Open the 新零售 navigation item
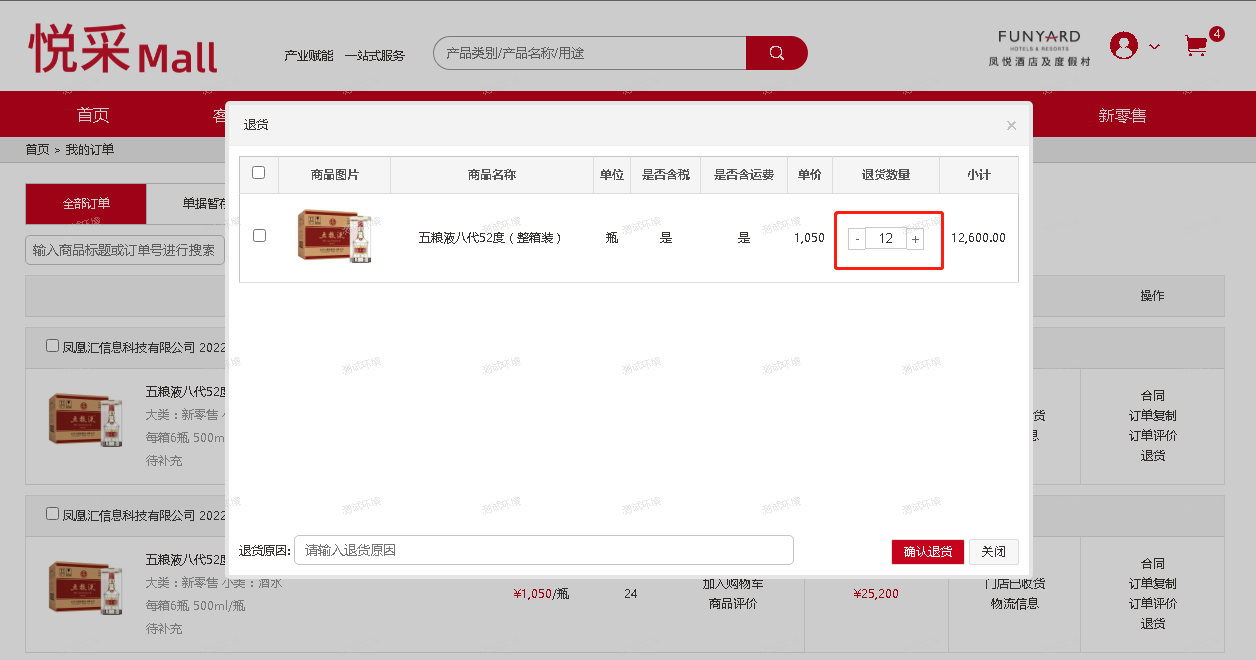 (1122, 115)
